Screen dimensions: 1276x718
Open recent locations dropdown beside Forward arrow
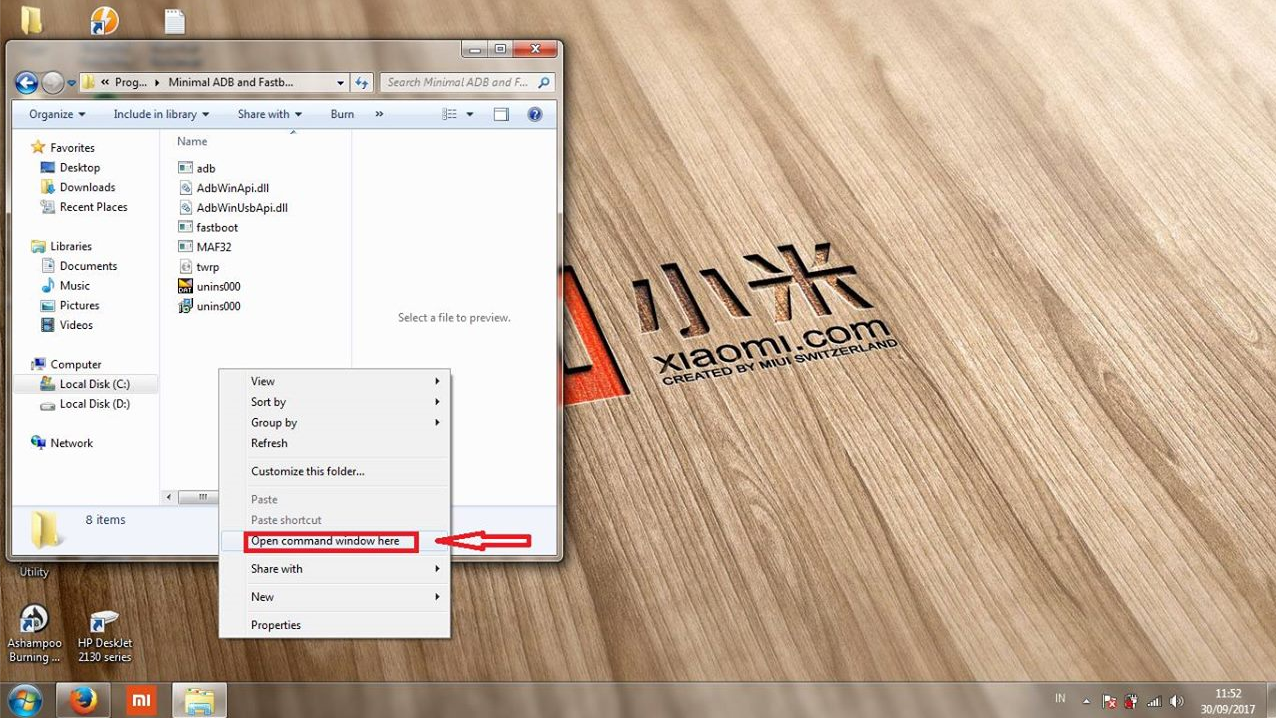(x=71, y=84)
